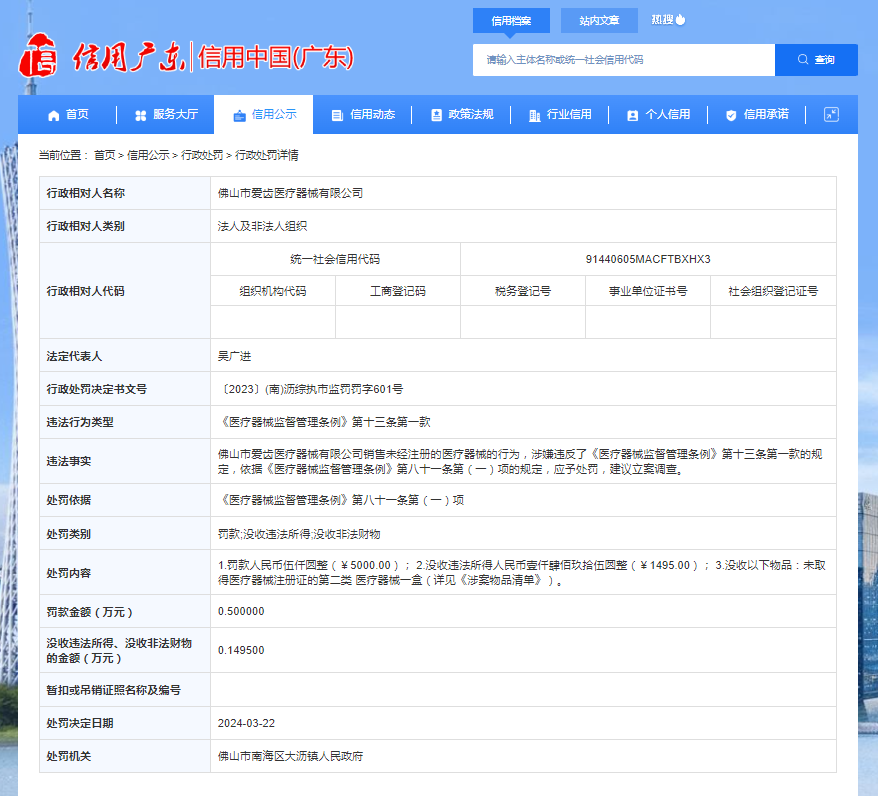This screenshot has width=878, height=796.
Task: Go to 首页 in the breadcrumb
Action: coord(104,155)
